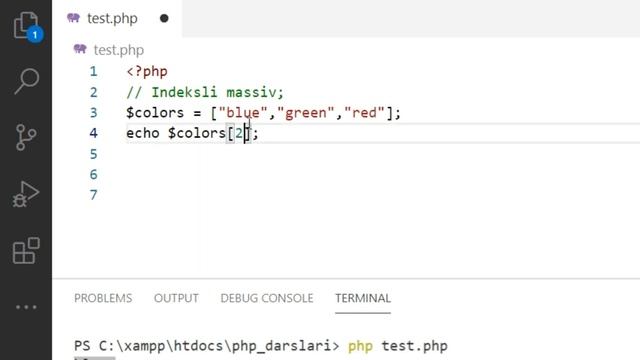Click test.php in the breadcrumb bar
Image resolution: width=640 pixels, height=360 pixels.
pyautogui.click(x=119, y=50)
